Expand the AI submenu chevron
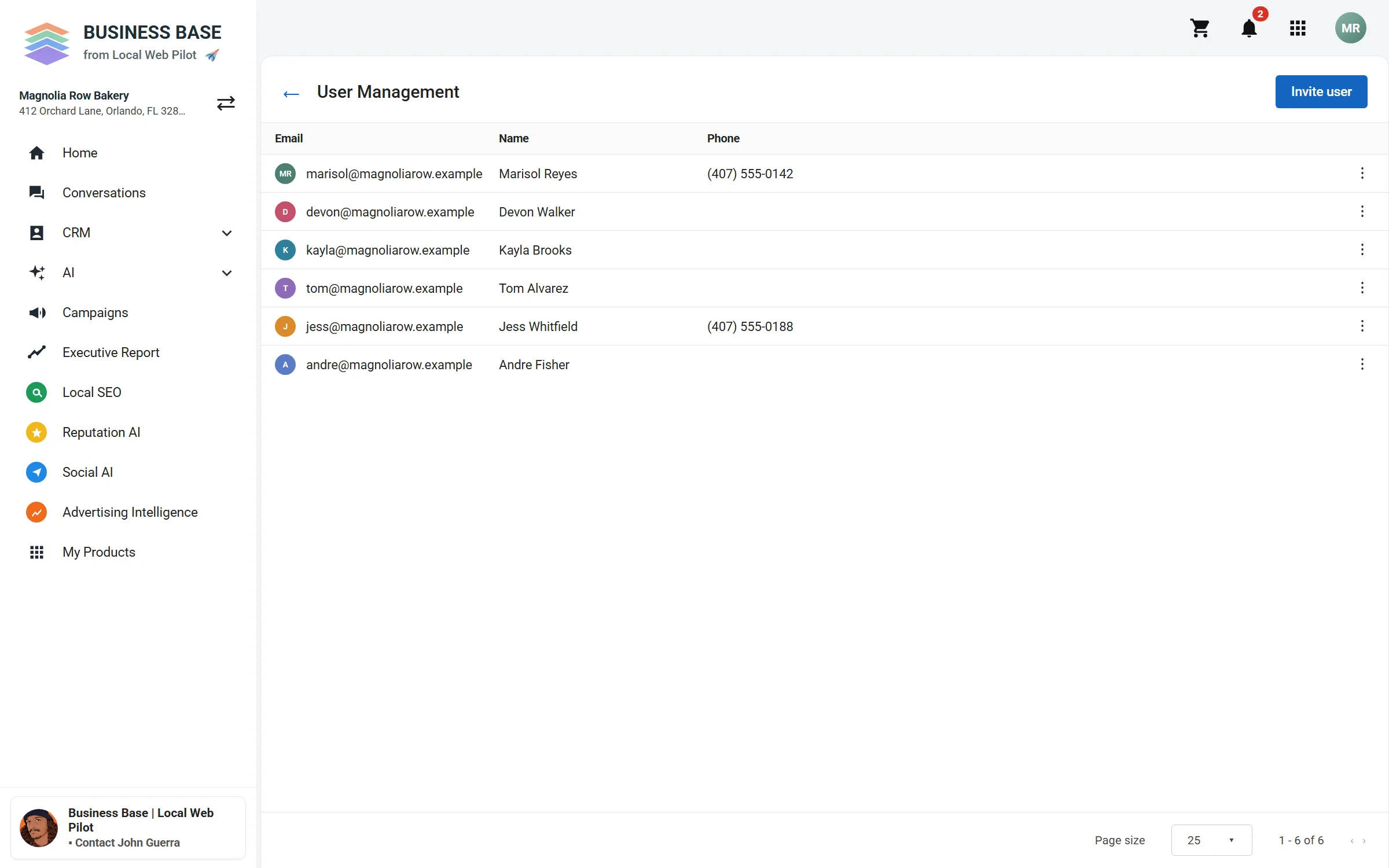 [227, 273]
